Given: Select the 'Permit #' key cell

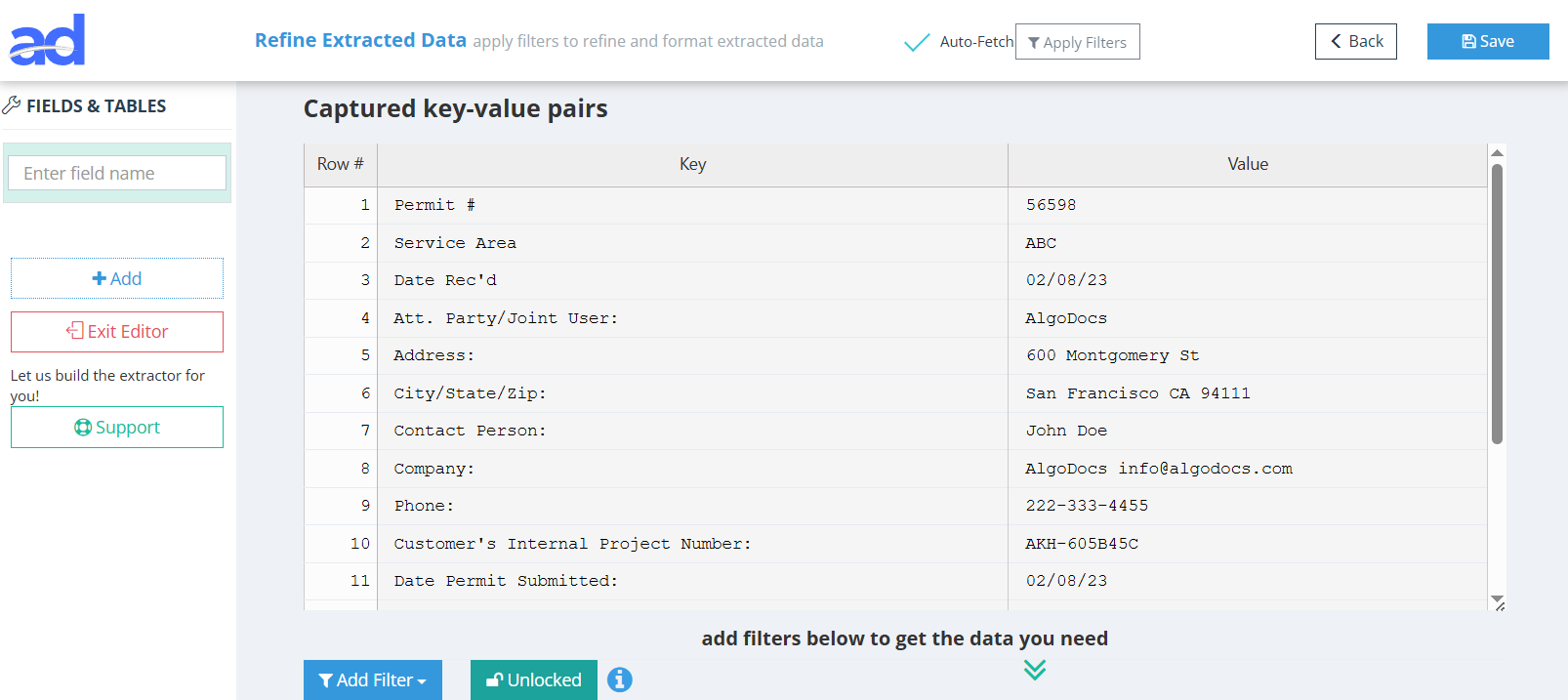Looking at the screenshot, I should click(692, 205).
